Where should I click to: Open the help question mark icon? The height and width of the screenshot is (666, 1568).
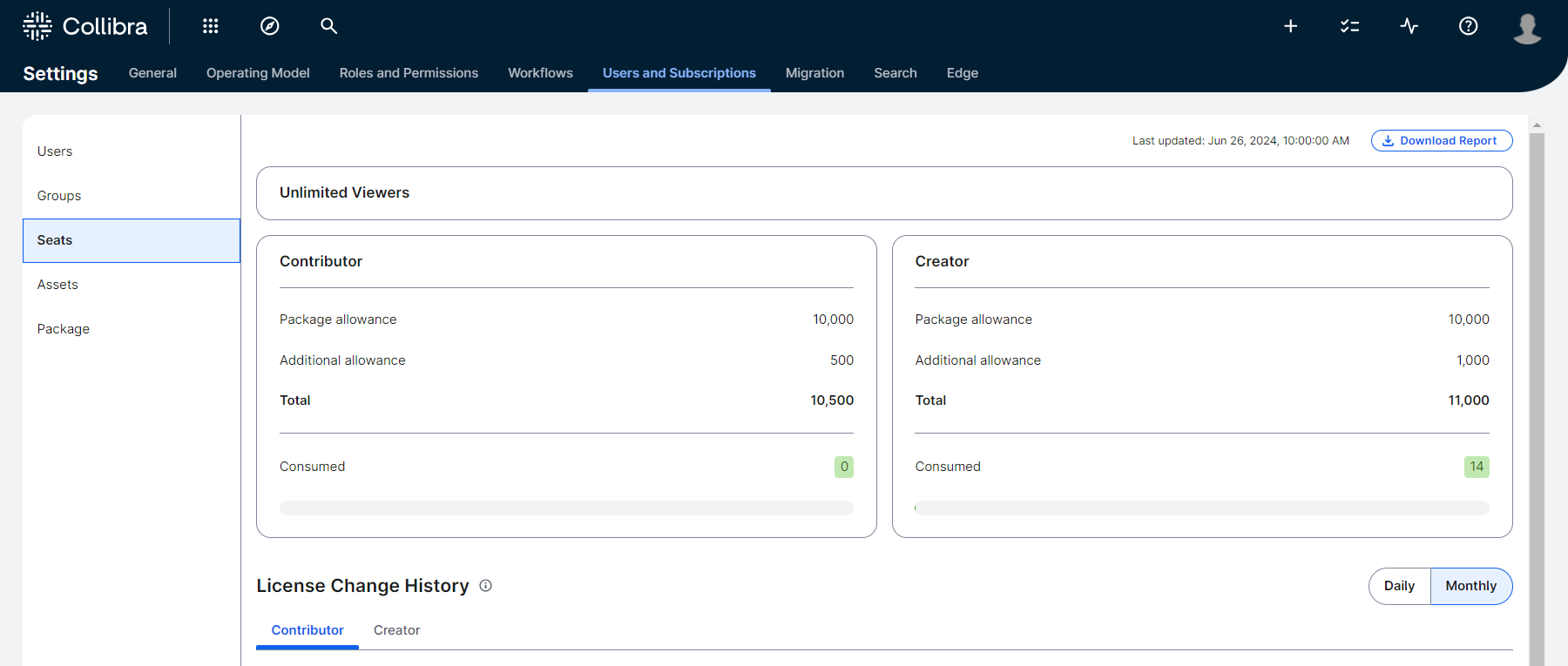tap(1468, 26)
